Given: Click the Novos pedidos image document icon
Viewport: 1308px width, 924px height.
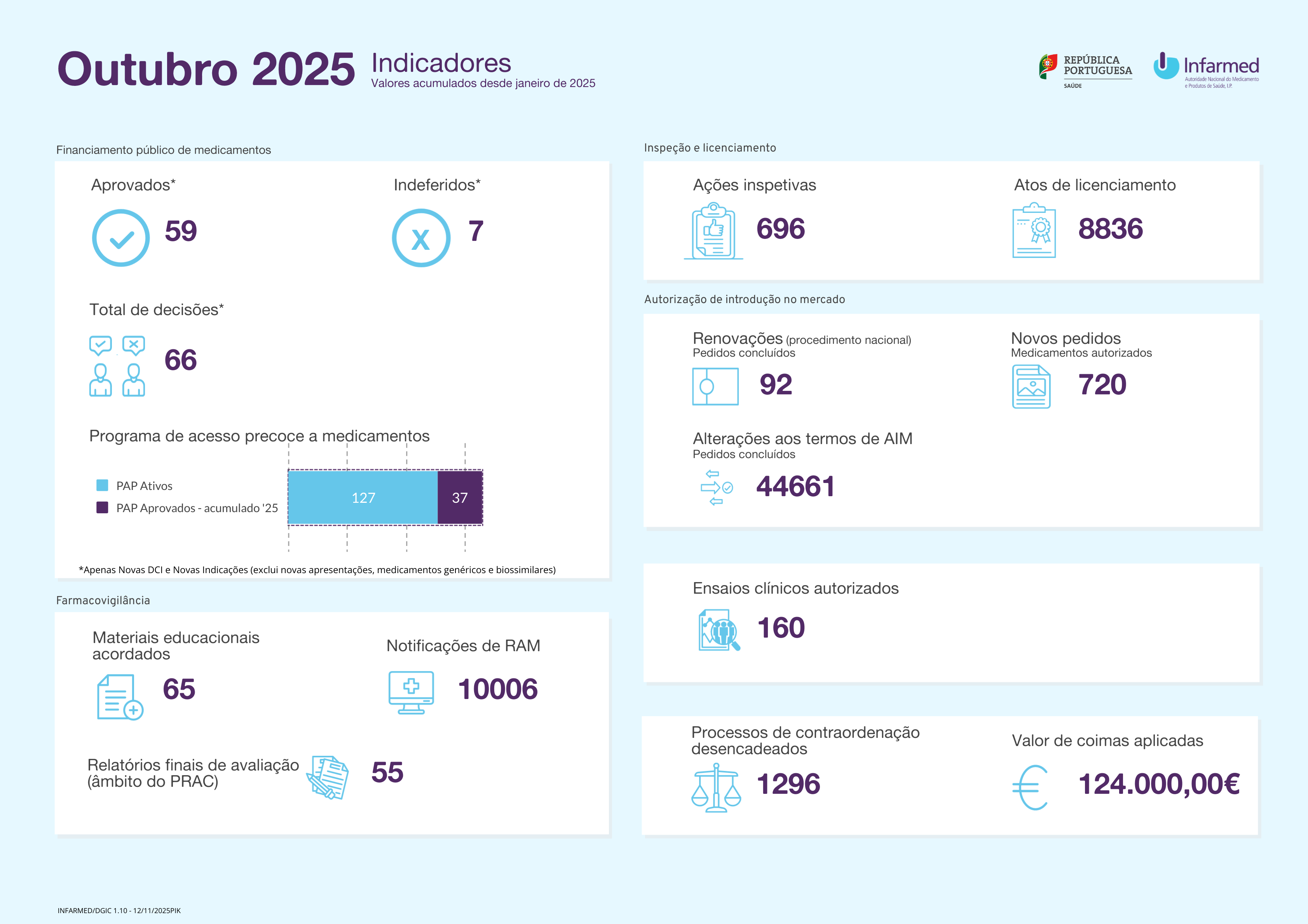Looking at the screenshot, I should click(x=1031, y=387).
